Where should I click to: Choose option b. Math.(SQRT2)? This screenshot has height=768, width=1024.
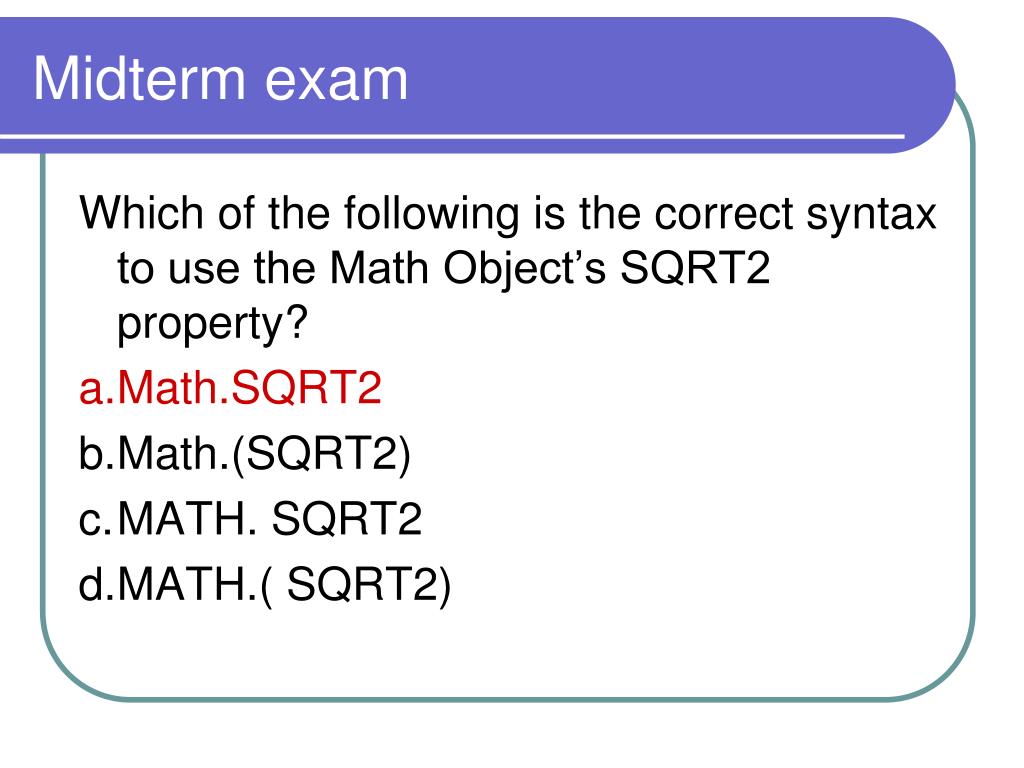(245, 453)
